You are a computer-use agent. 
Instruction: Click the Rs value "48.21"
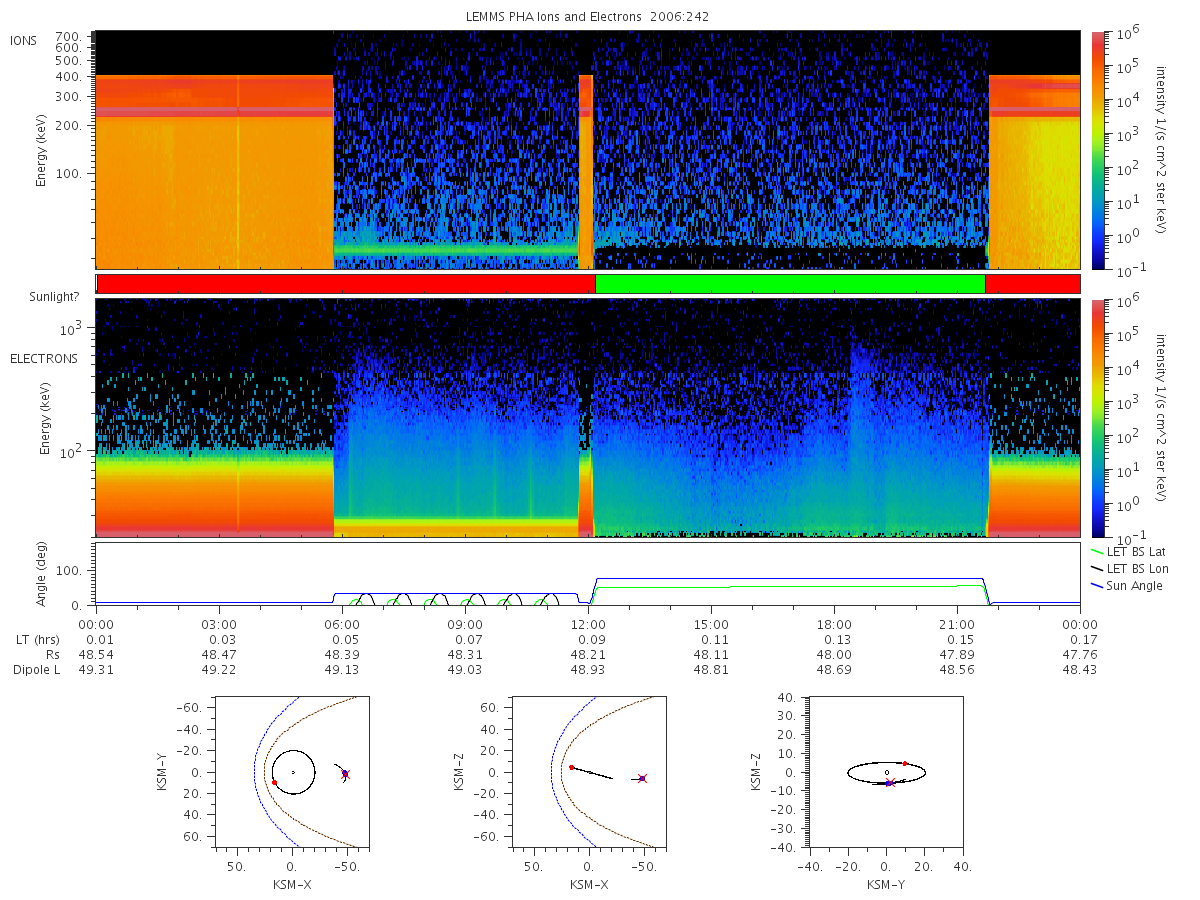(588, 654)
